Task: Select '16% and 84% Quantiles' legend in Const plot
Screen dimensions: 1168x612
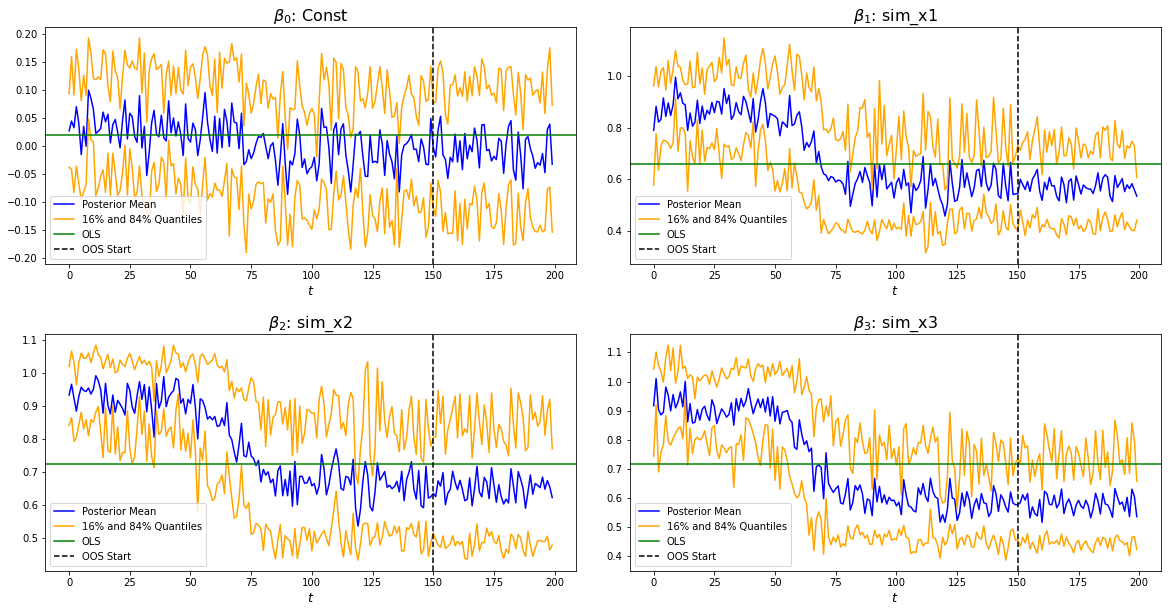Action: coord(127,219)
